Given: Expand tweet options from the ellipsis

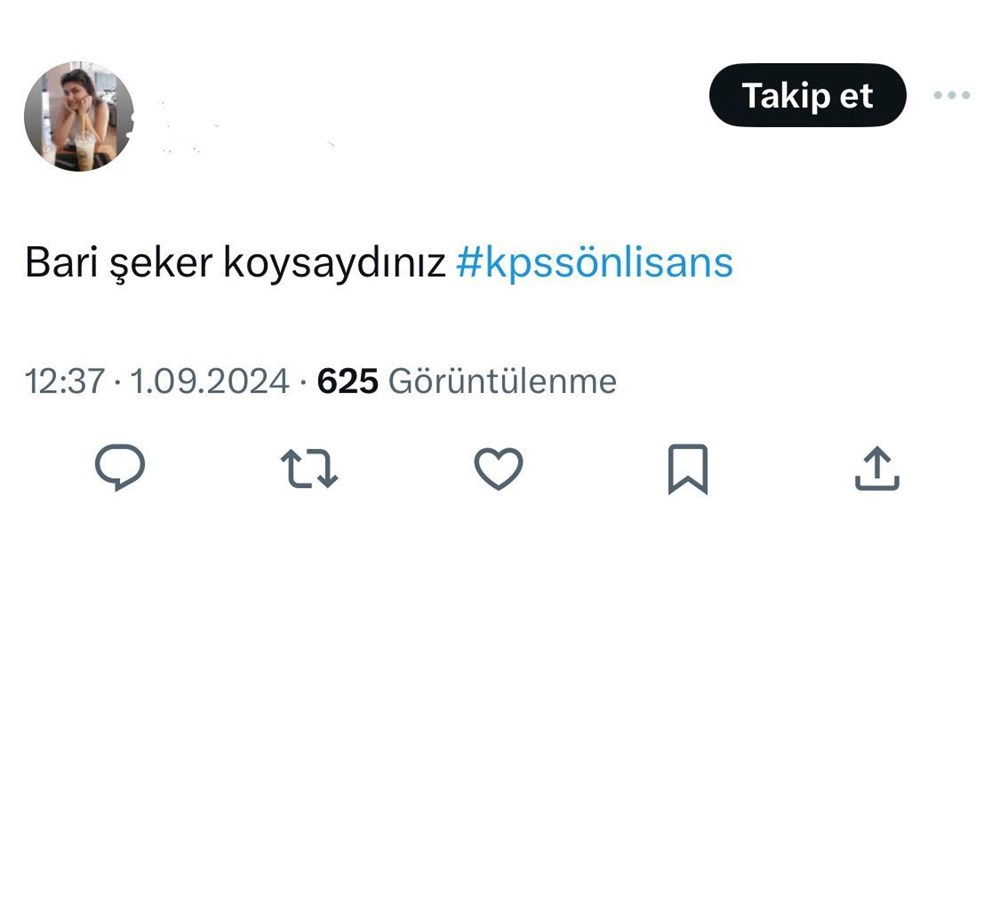Looking at the screenshot, I should pos(952,95).
